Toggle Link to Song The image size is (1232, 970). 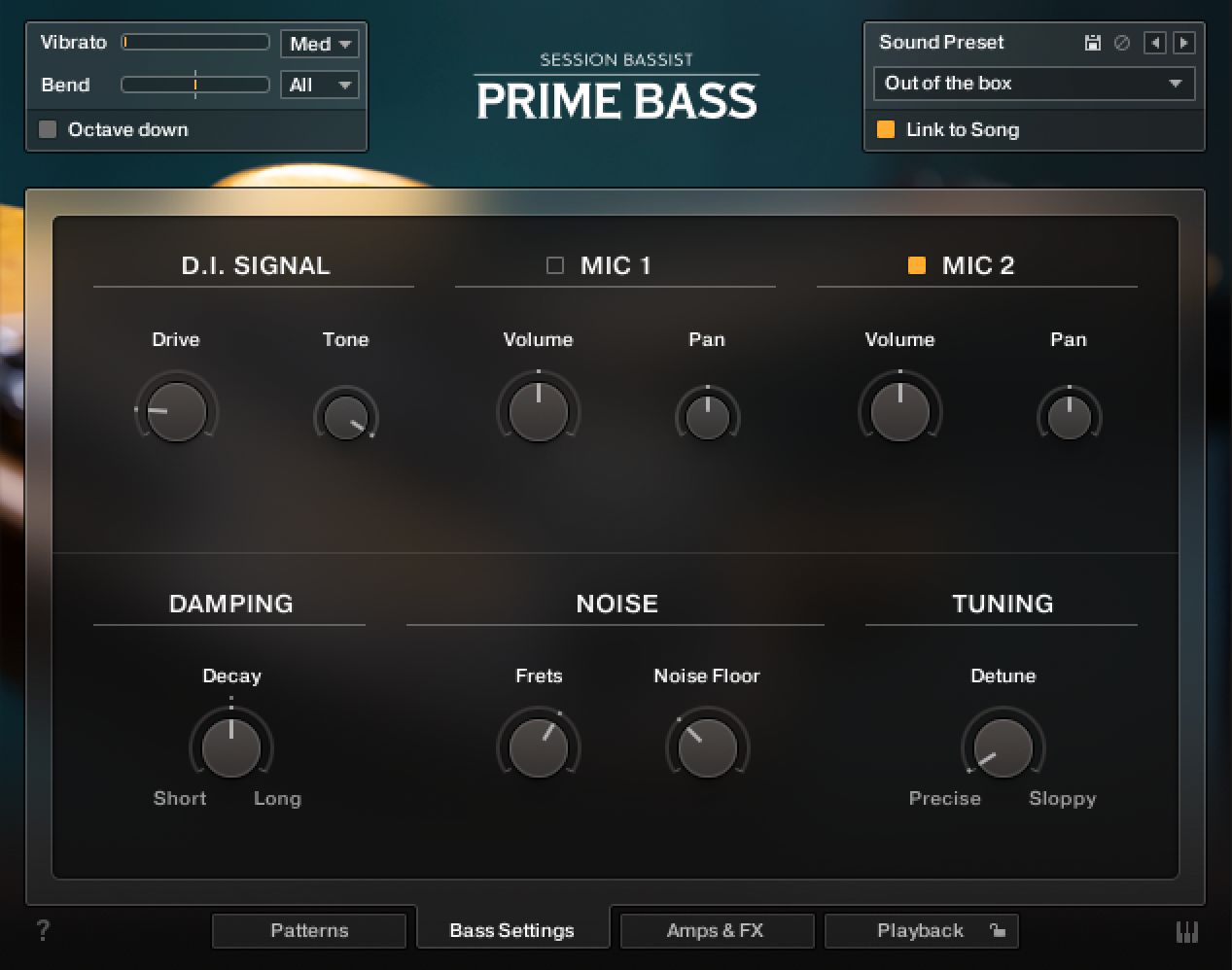886,129
